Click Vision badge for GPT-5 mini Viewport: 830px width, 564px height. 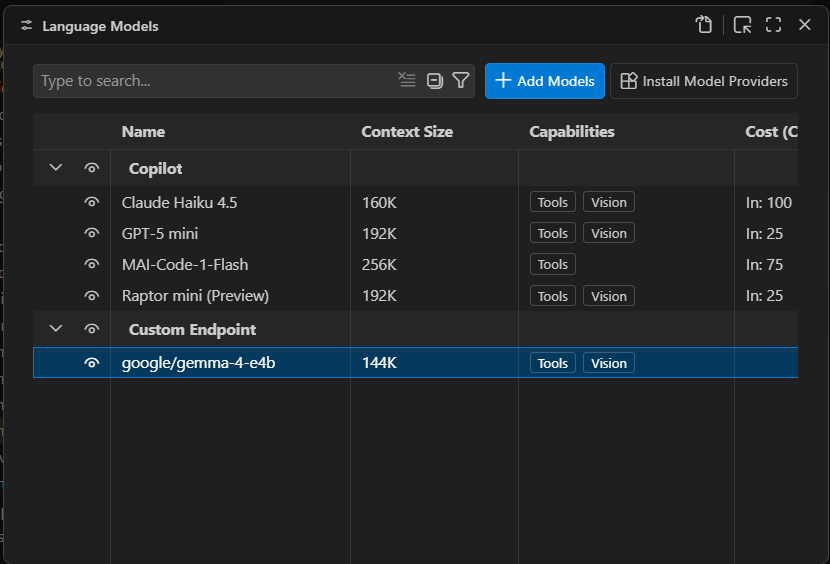(x=609, y=233)
